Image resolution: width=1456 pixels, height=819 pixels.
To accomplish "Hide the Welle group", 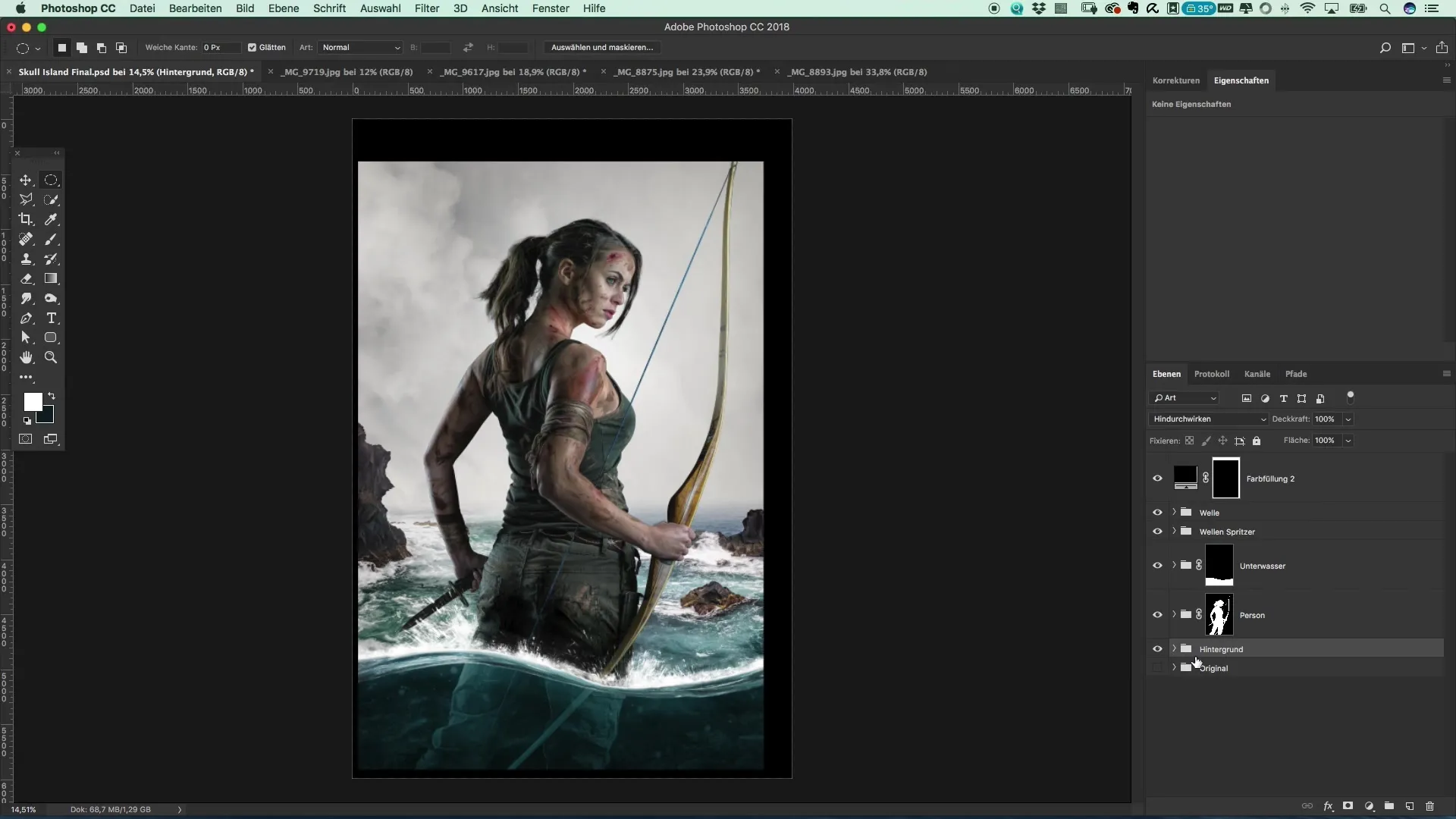I will [x=1157, y=513].
